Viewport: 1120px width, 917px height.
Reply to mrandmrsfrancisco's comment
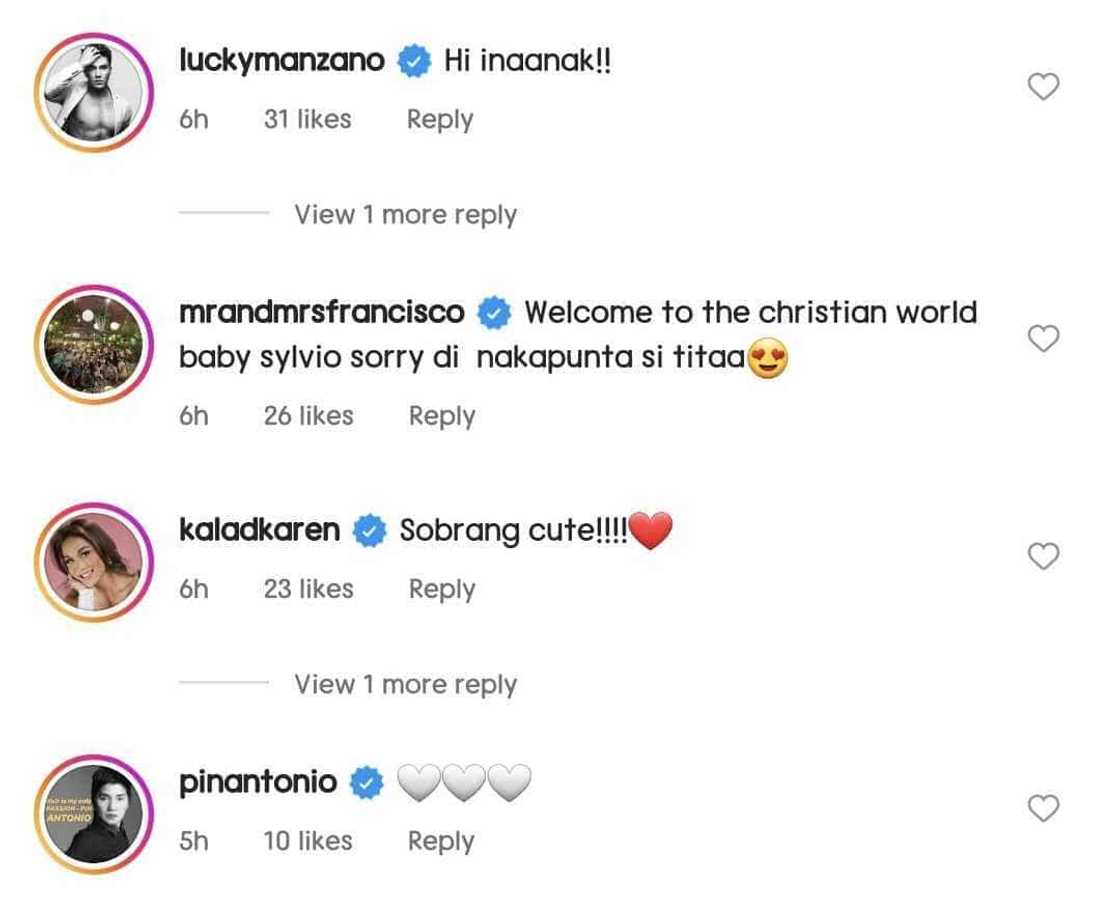[x=441, y=416]
